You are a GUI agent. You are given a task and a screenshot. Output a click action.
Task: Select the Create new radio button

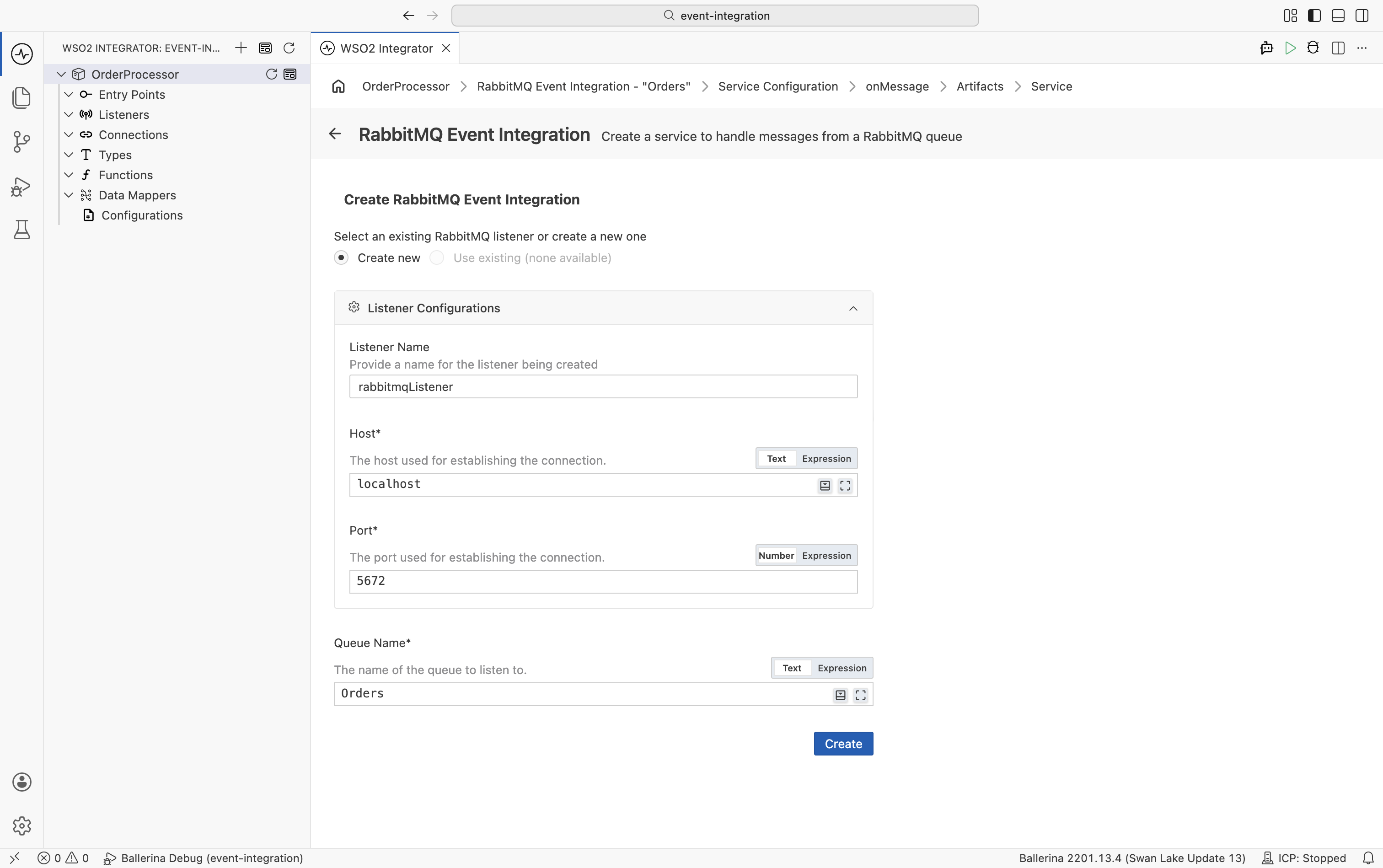point(342,258)
